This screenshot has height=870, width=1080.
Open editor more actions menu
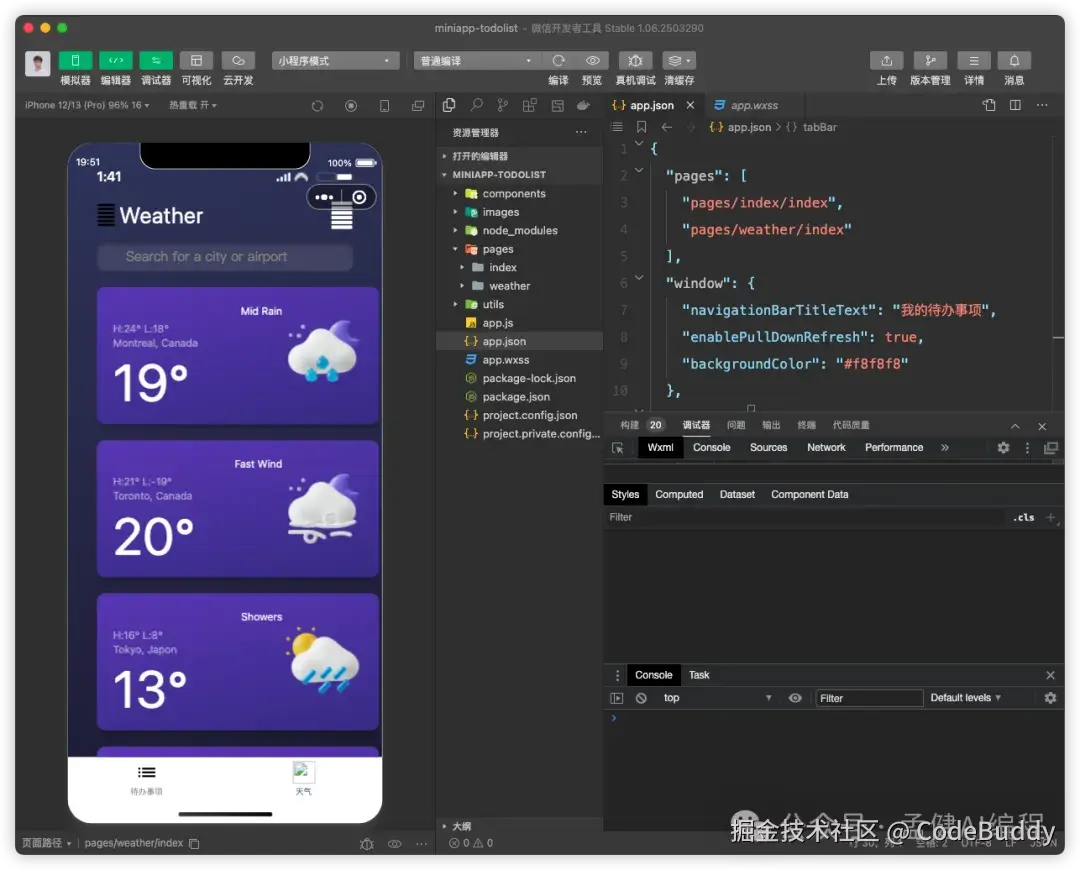tap(1042, 105)
